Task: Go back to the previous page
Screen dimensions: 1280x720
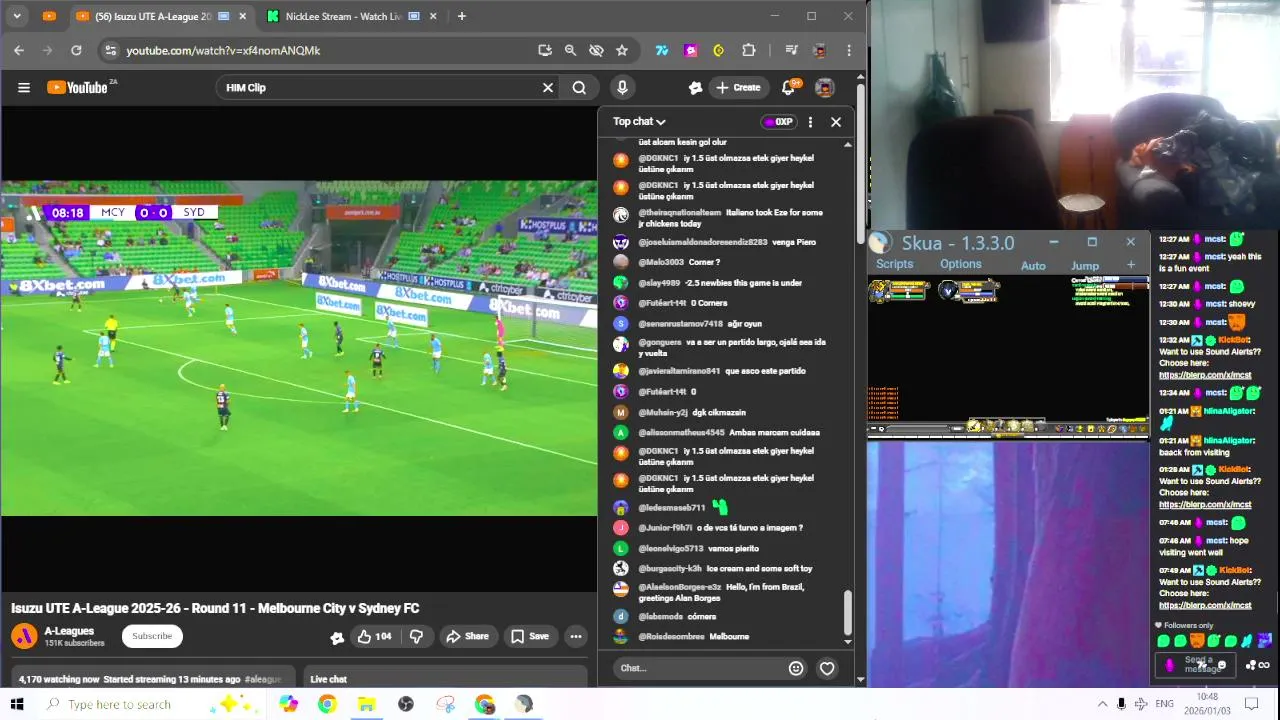Action: point(19,50)
